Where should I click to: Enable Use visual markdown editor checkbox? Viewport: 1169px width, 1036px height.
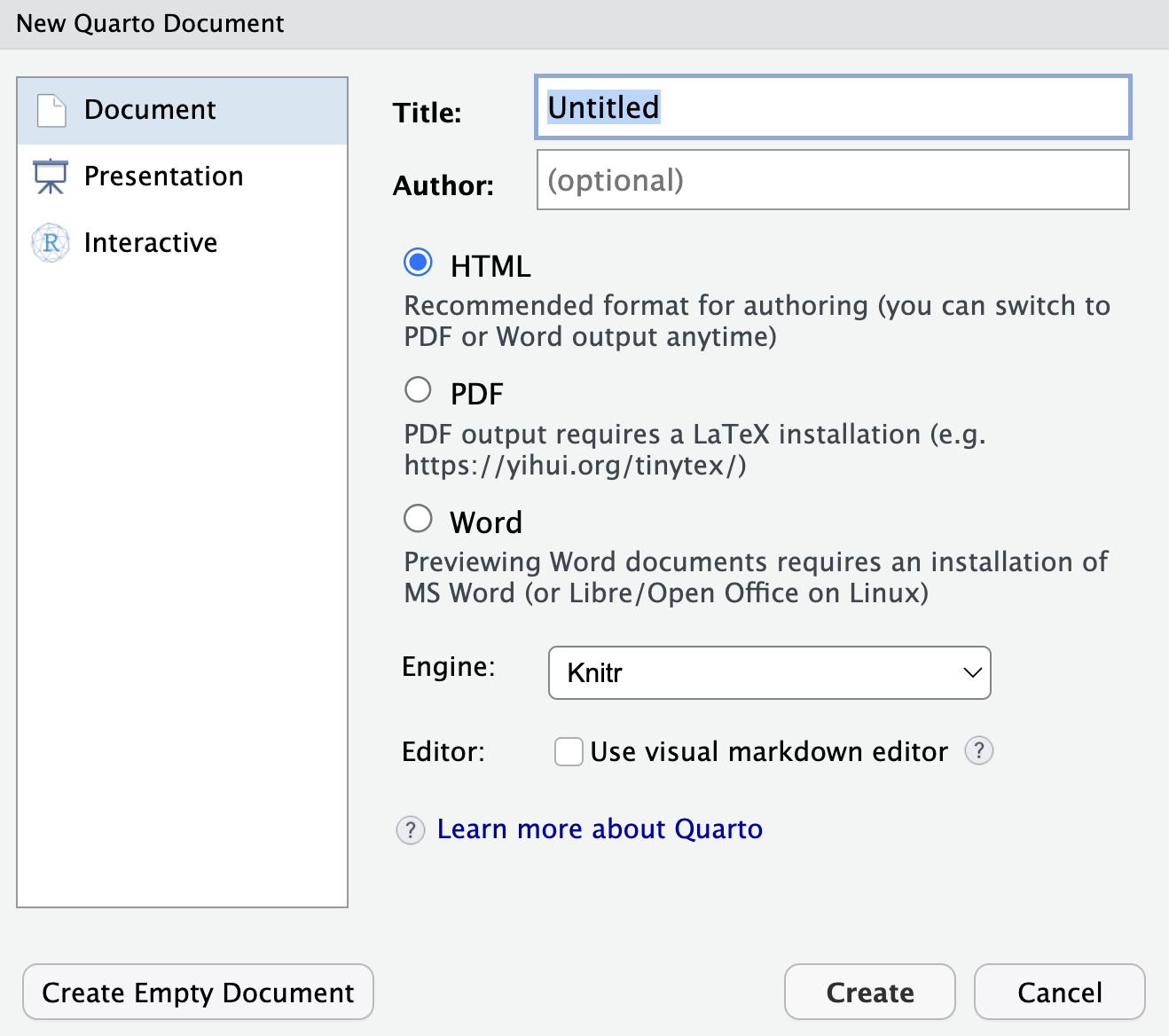tap(569, 751)
